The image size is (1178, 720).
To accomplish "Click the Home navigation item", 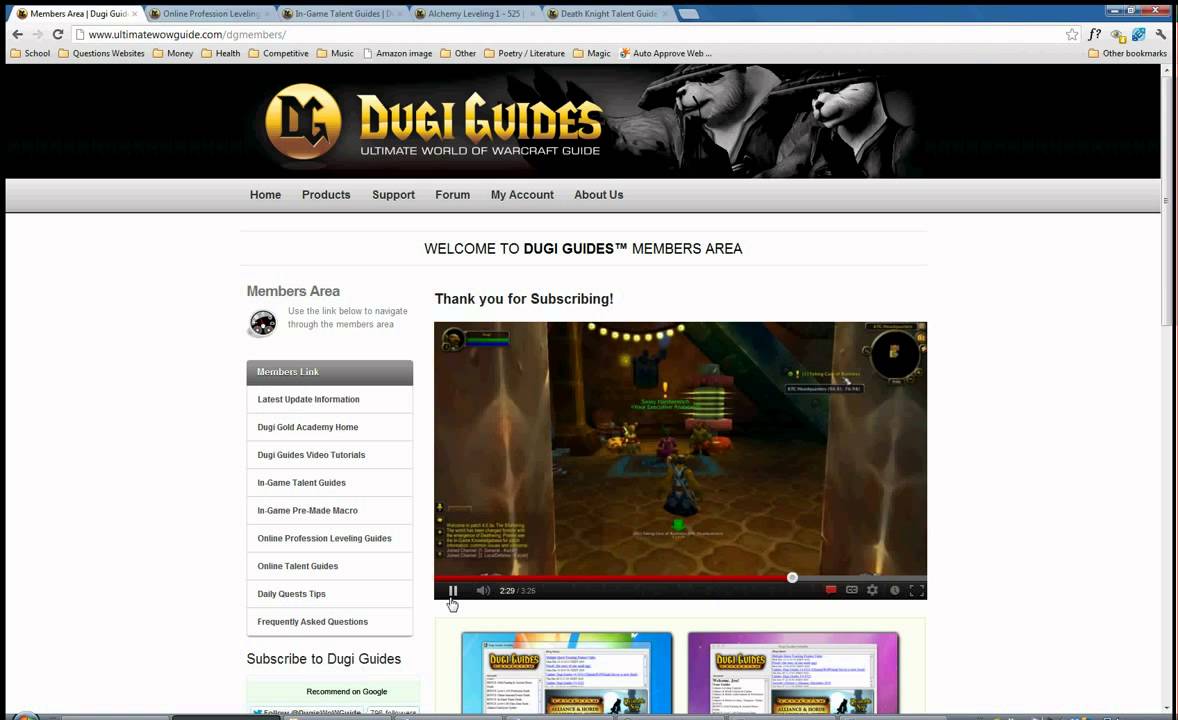I will (x=265, y=195).
